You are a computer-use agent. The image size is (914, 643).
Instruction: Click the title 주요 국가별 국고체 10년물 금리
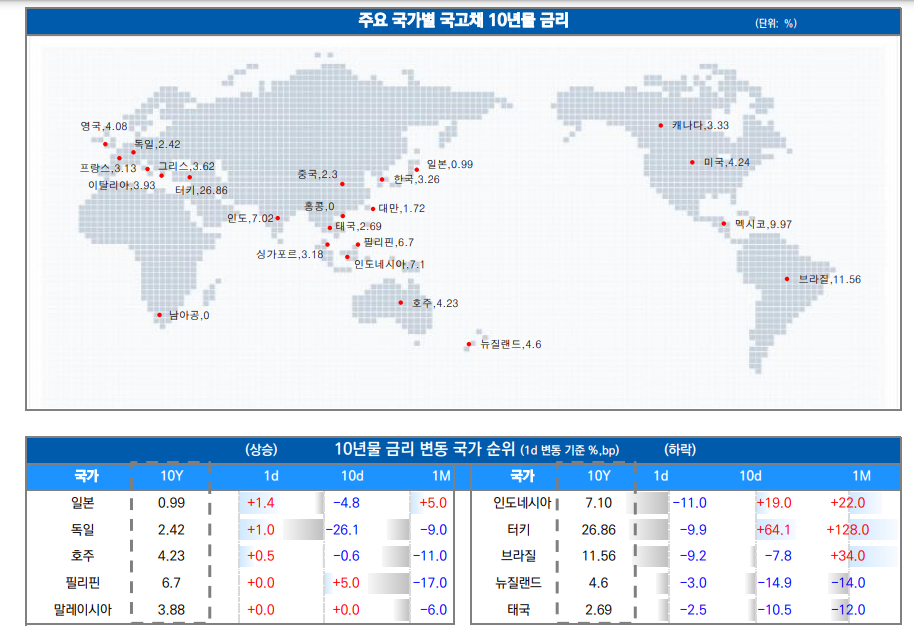[x=465, y=22]
